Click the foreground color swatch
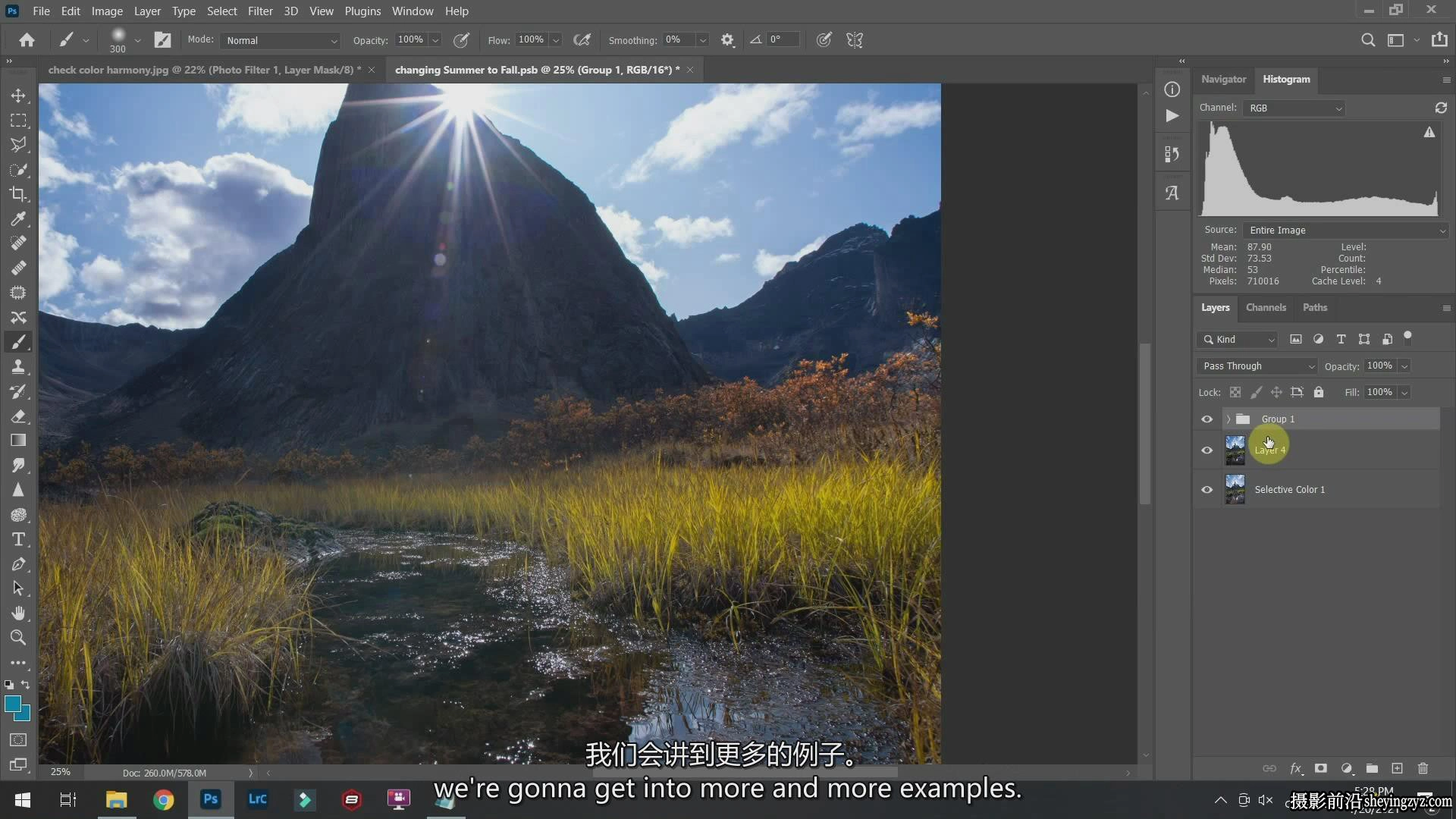Image resolution: width=1456 pixels, height=819 pixels. (x=13, y=704)
